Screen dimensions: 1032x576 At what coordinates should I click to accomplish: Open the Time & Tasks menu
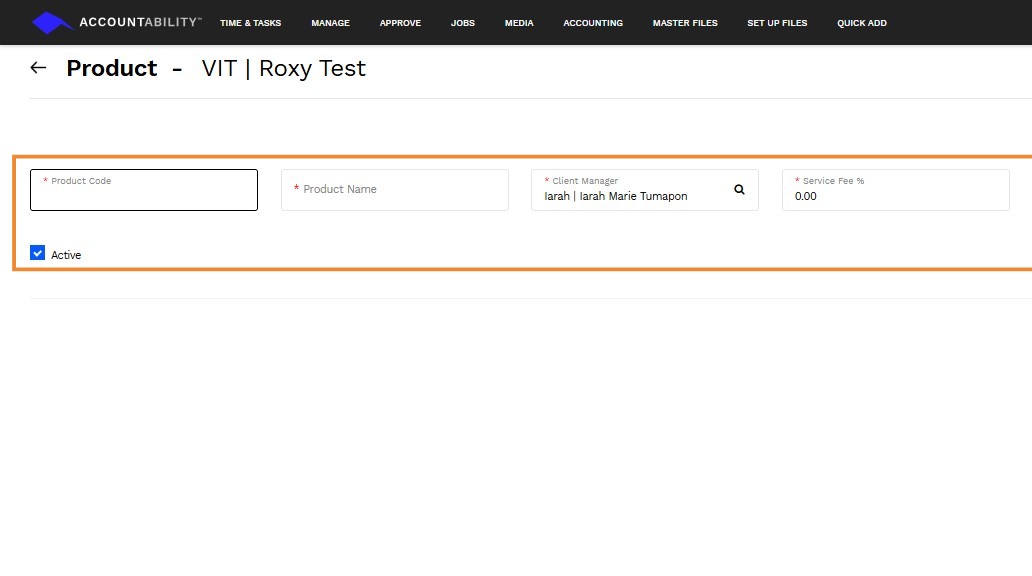[x=250, y=23]
